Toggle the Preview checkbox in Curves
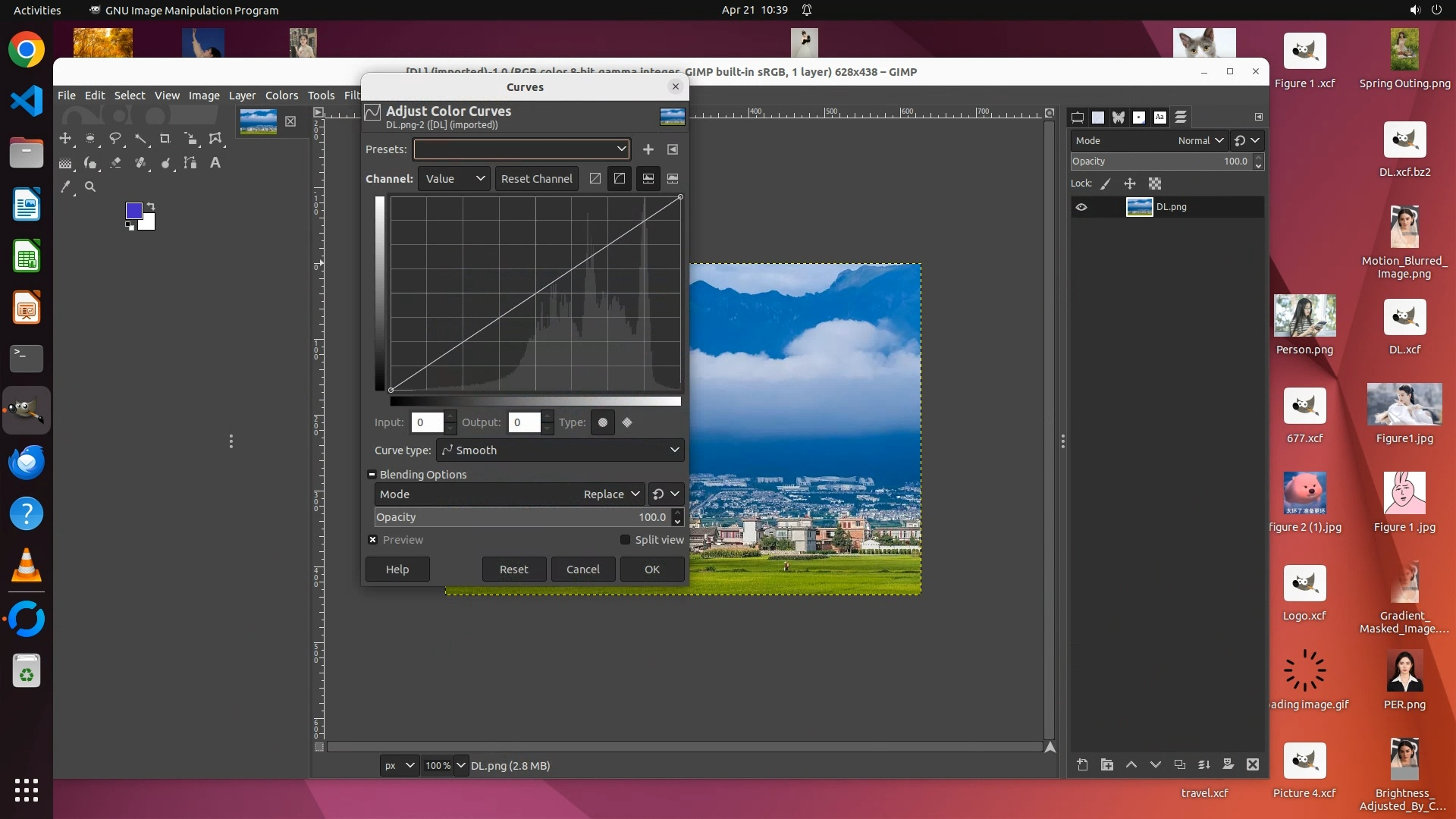Screen dimensions: 1456x819 coord(373,540)
